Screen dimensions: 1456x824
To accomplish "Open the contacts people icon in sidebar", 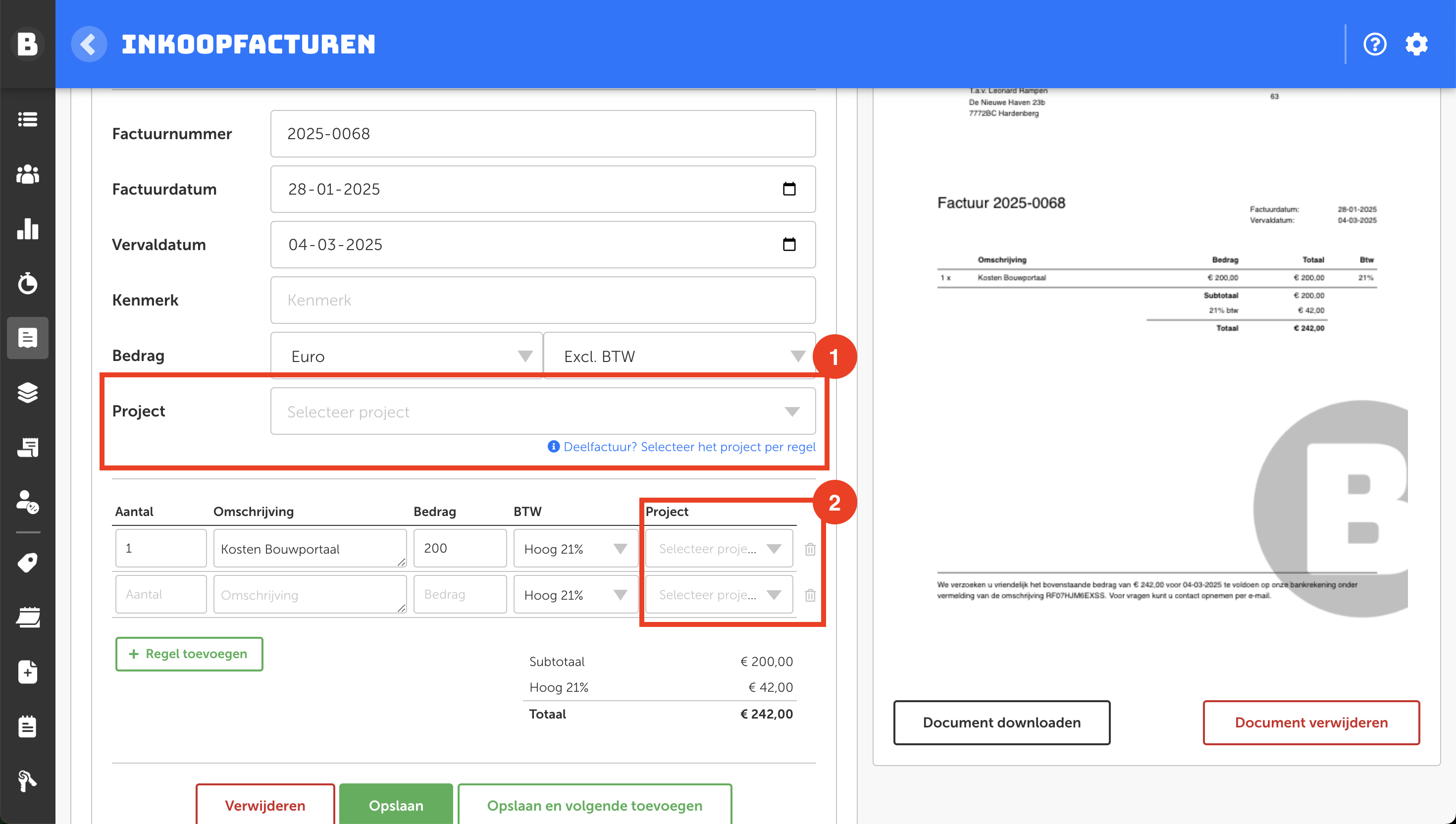I will point(27,174).
